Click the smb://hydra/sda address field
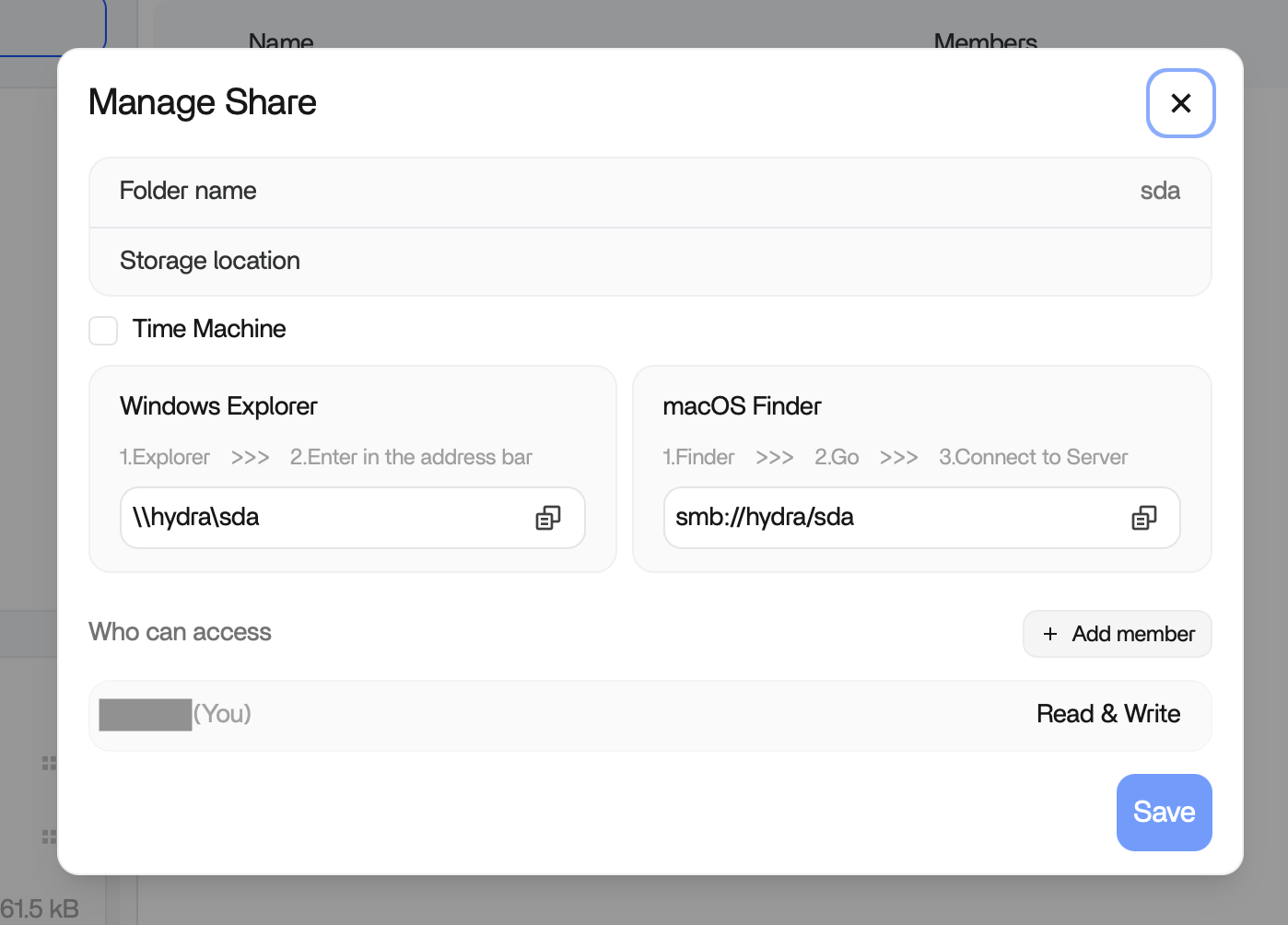 (x=884, y=518)
